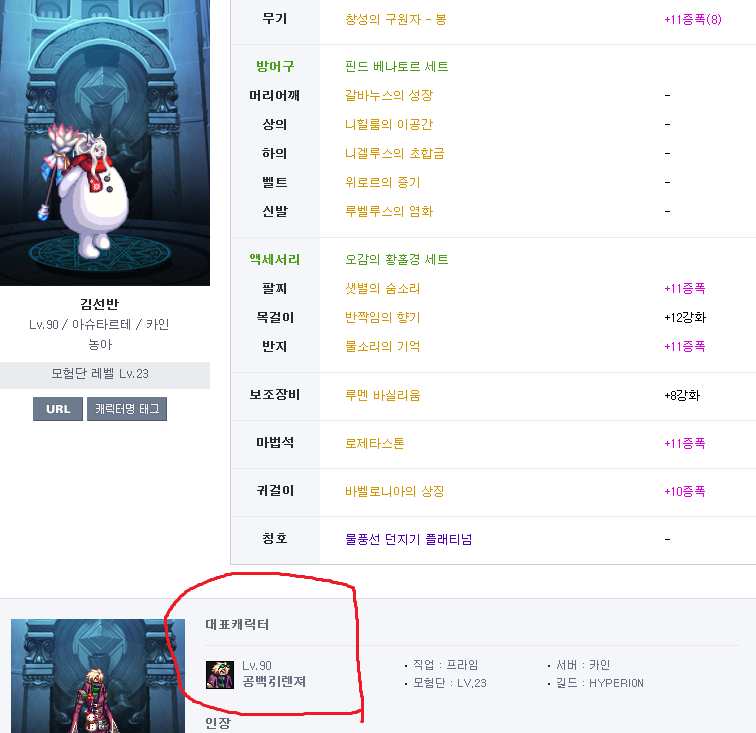
Task: Select the snowman character avatar image
Action: (105, 143)
